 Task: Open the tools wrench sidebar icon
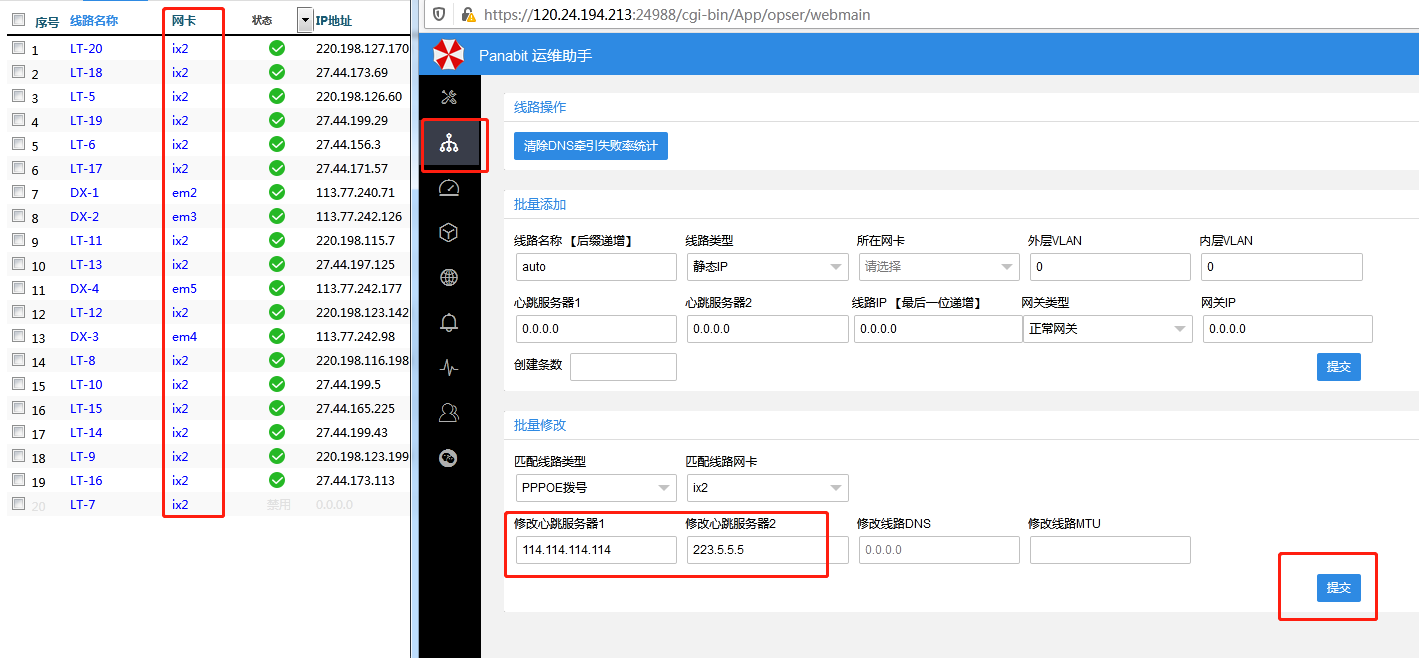449,97
